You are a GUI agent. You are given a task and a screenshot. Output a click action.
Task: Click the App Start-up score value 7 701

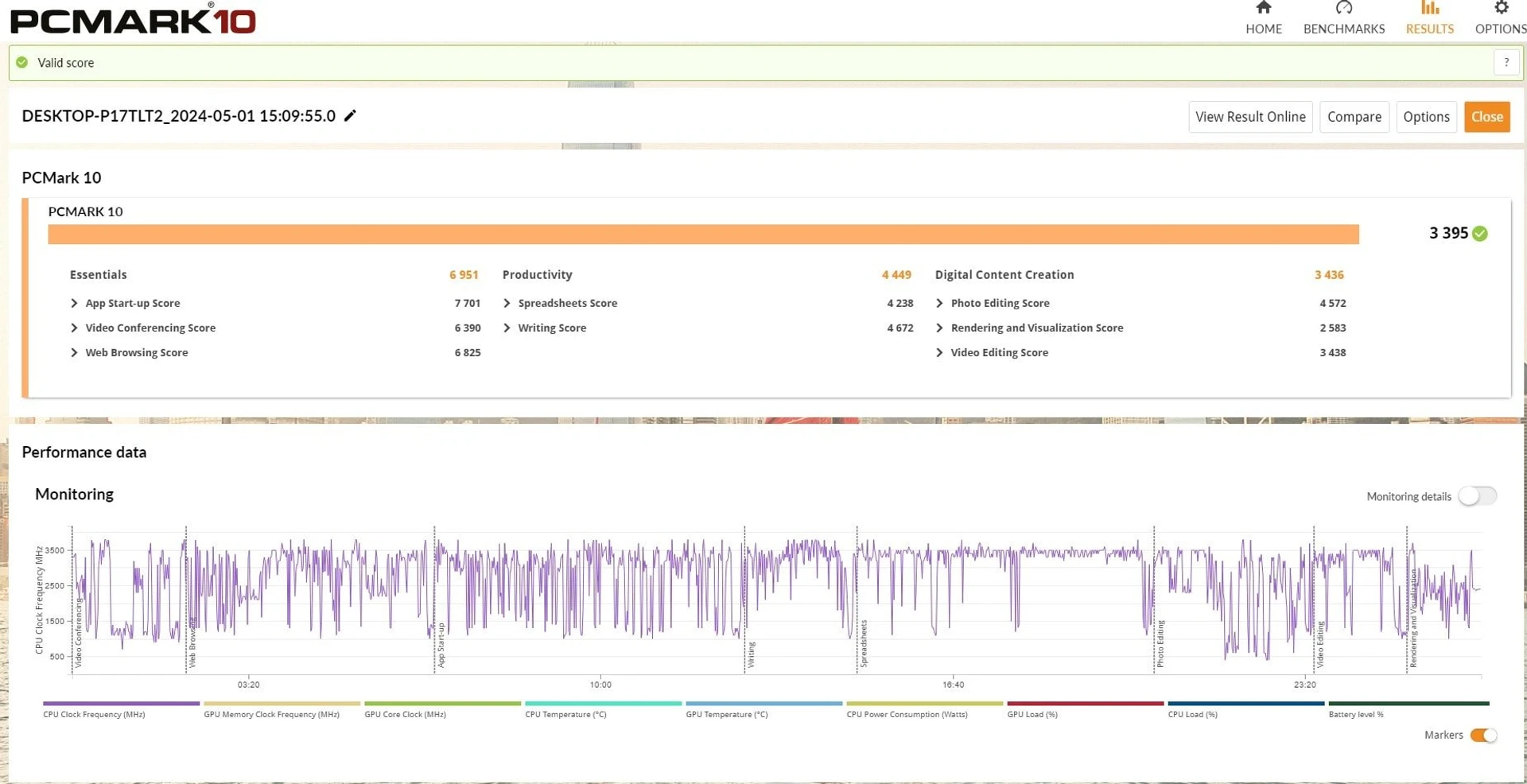468,304
